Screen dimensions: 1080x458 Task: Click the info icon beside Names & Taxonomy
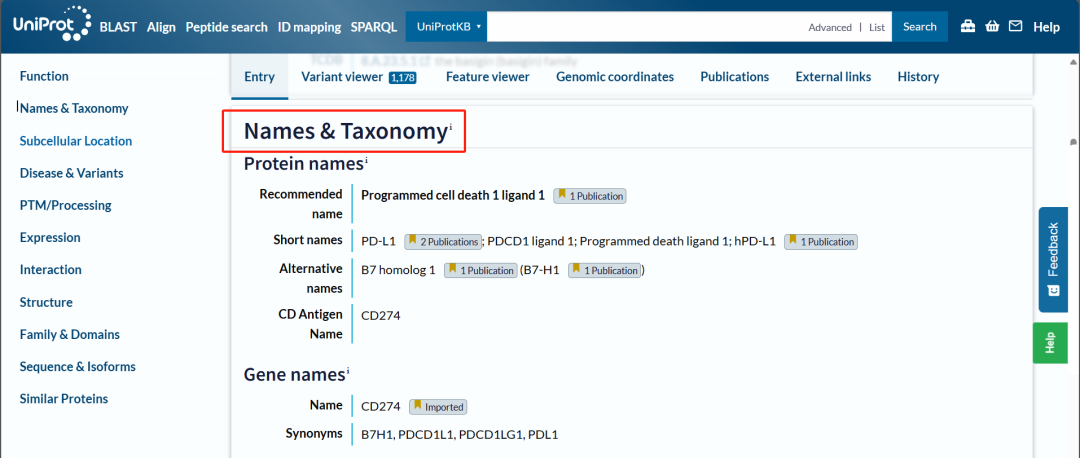click(451, 126)
